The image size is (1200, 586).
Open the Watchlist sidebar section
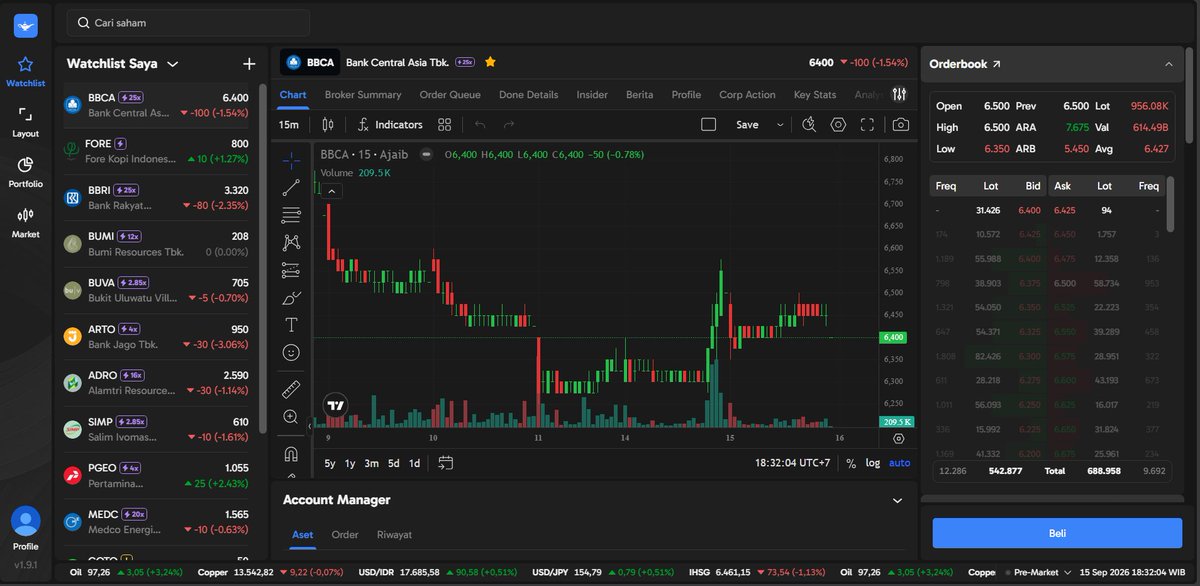click(25, 72)
